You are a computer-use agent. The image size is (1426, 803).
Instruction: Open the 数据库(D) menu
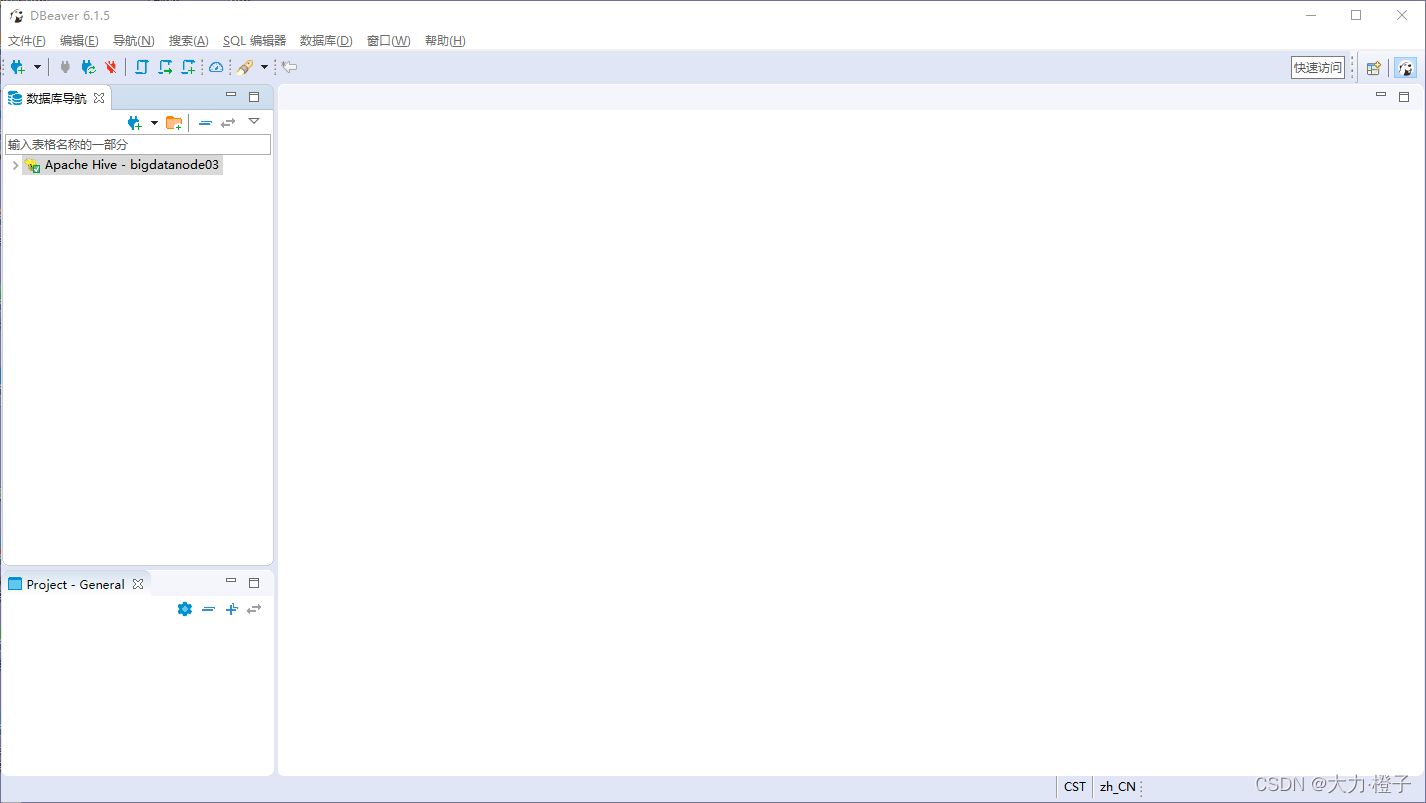[326, 41]
